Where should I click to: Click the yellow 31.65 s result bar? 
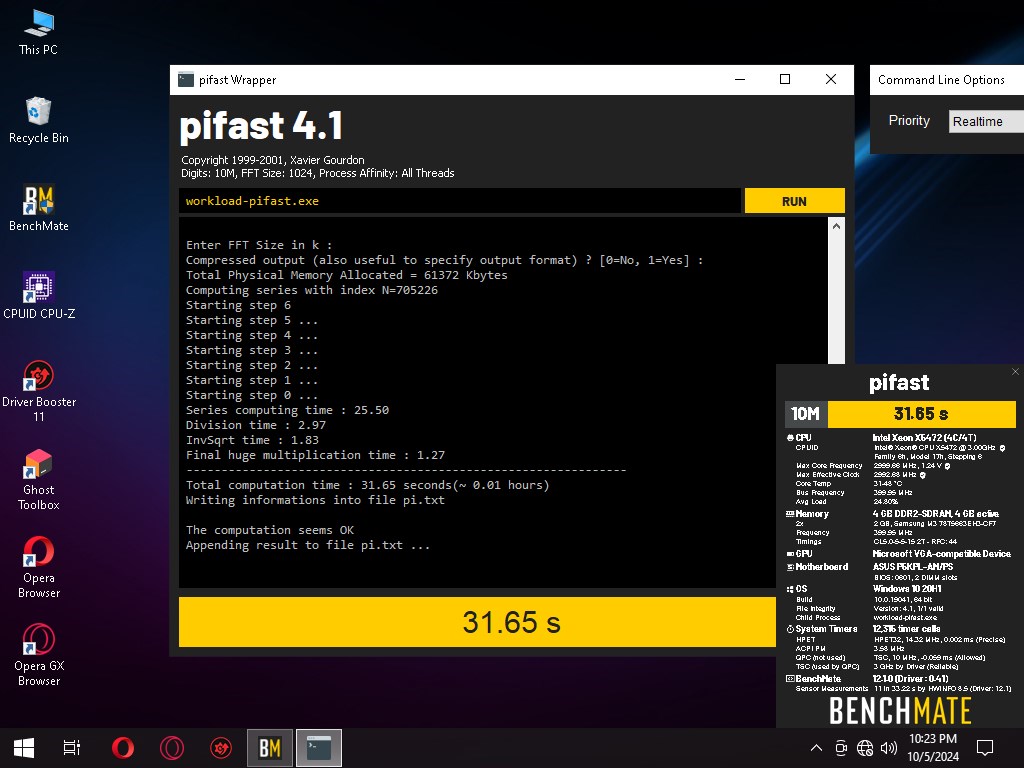pos(477,622)
